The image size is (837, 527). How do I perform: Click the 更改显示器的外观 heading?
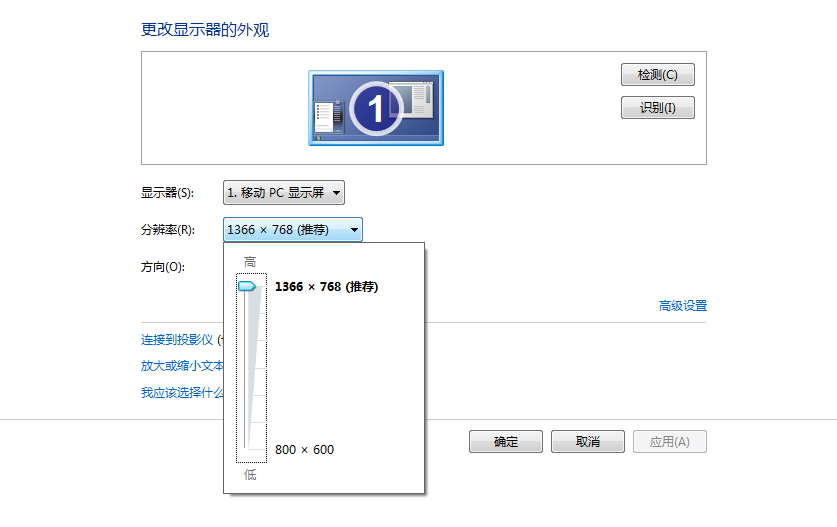205,29
